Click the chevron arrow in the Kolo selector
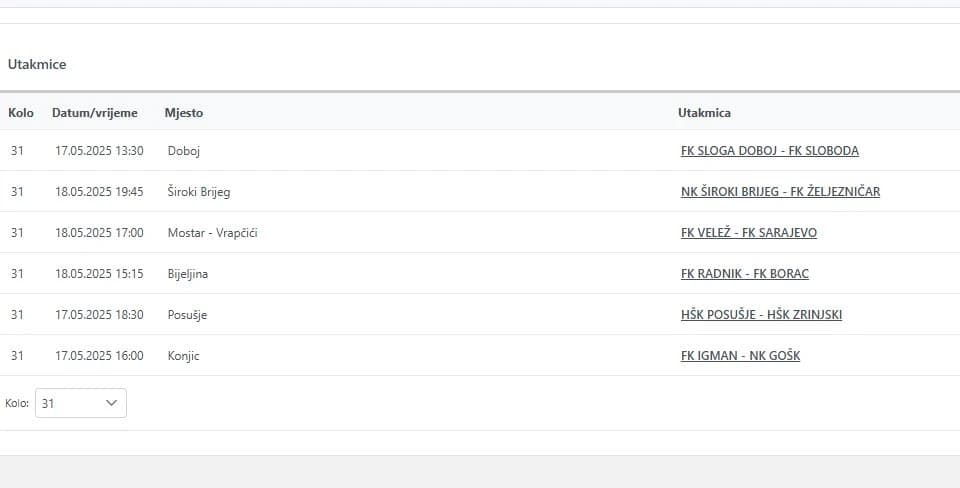Screen dimensions: 960x488 click(111, 403)
